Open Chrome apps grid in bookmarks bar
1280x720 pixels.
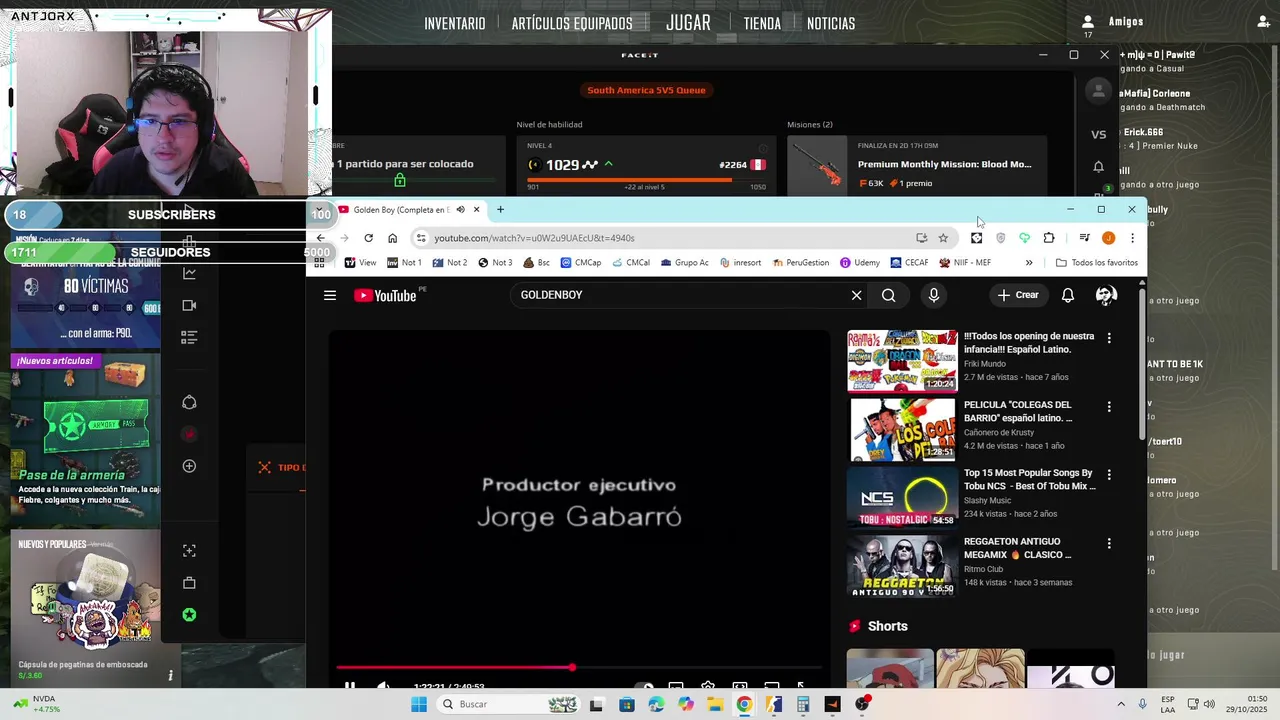pyautogui.click(x=319, y=262)
